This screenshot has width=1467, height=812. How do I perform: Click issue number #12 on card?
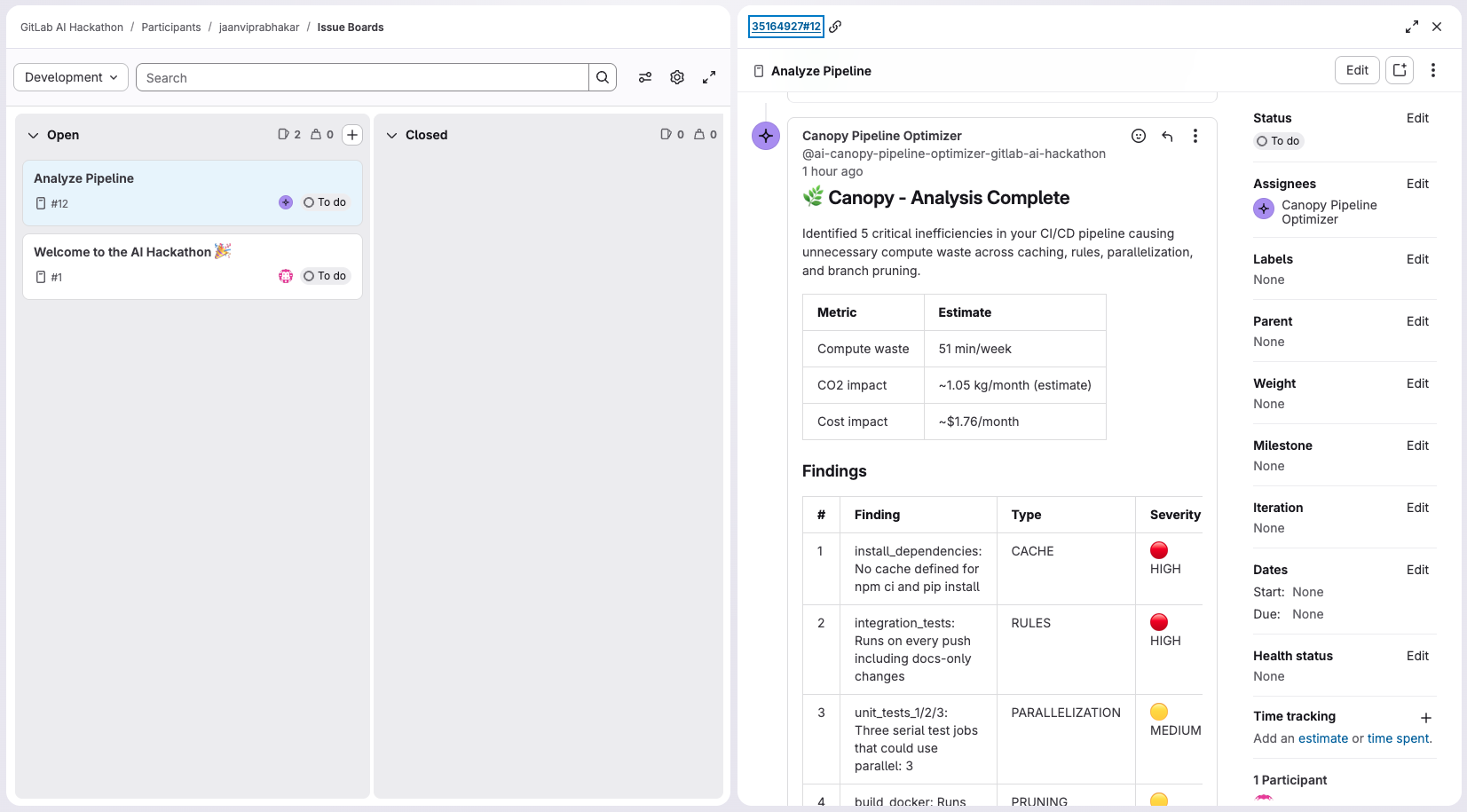(x=59, y=203)
